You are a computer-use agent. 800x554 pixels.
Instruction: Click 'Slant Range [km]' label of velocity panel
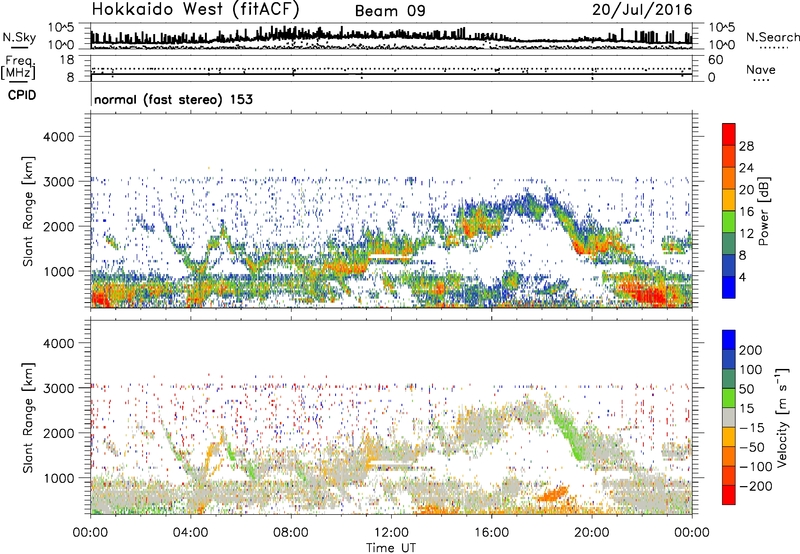(28, 418)
